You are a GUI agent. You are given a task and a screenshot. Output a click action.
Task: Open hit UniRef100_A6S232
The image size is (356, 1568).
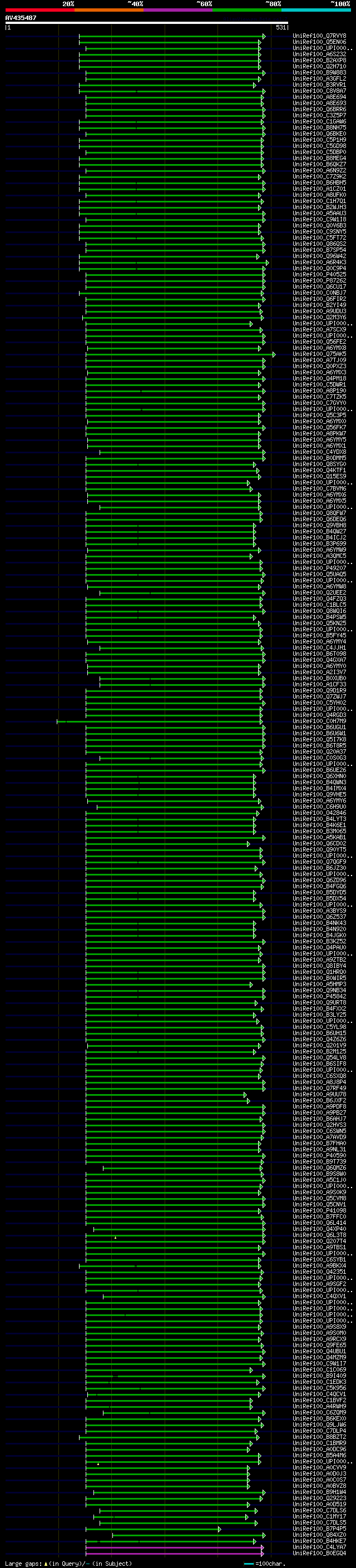[x=319, y=54]
